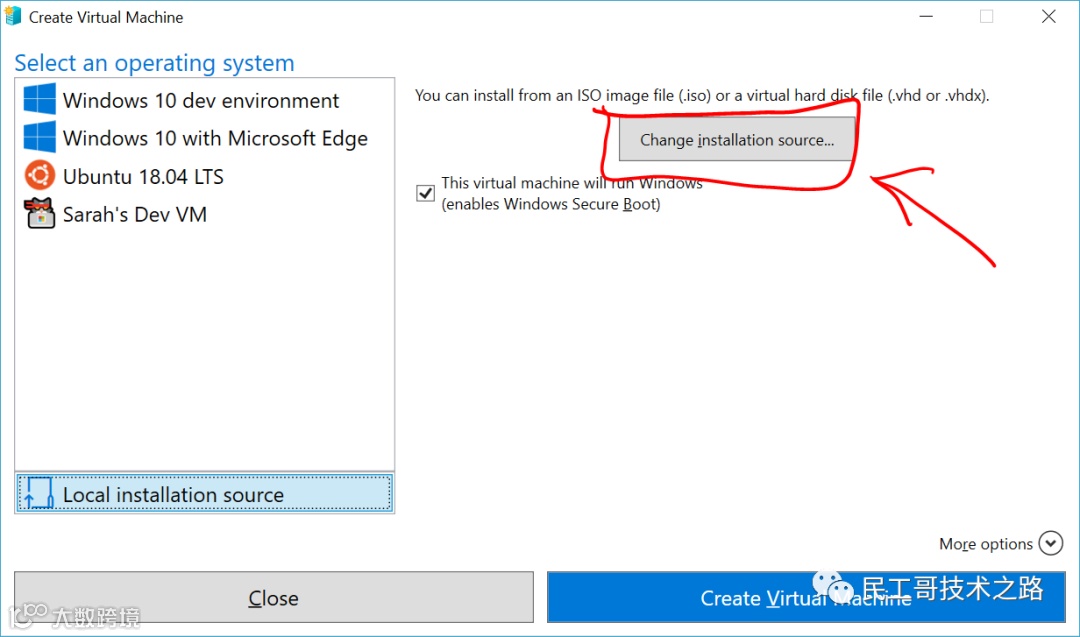Click the Create Virtual Machine title bar app icon
1080x637 pixels.
tap(13, 17)
